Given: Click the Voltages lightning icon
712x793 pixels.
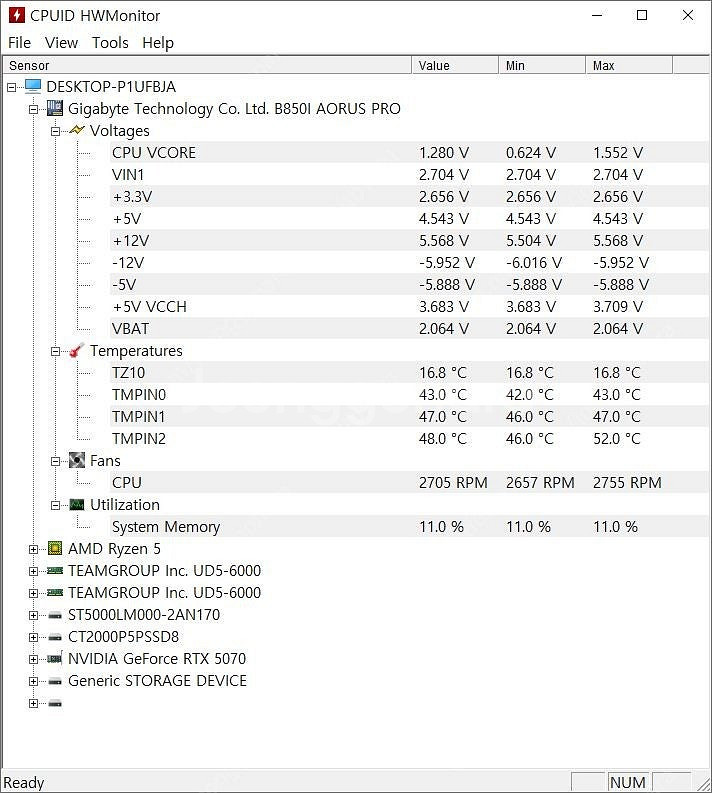Looking at the screenshot, I should 76,130.
